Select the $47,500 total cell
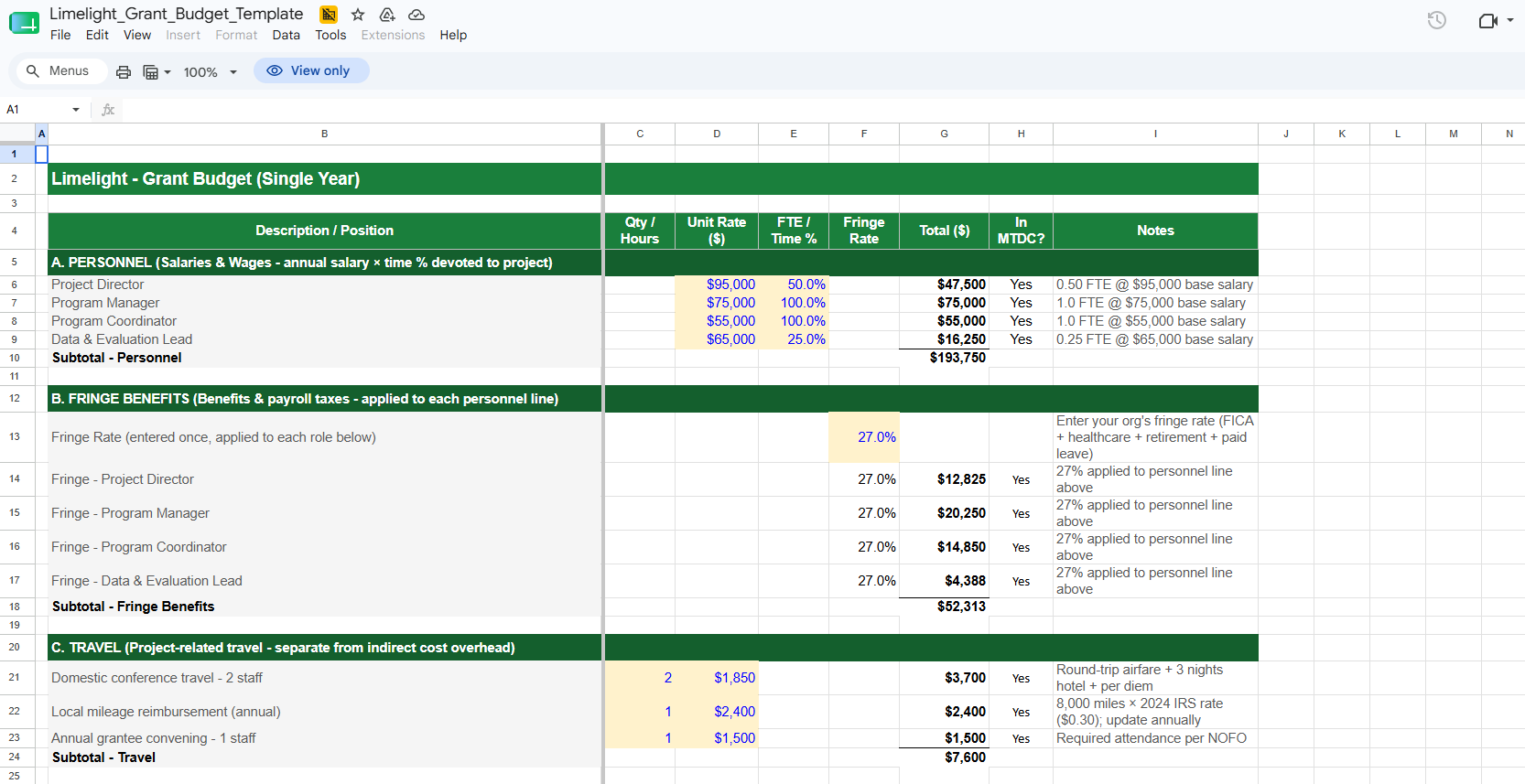This screenshot has height=784, width=1525. click(944, 285)
